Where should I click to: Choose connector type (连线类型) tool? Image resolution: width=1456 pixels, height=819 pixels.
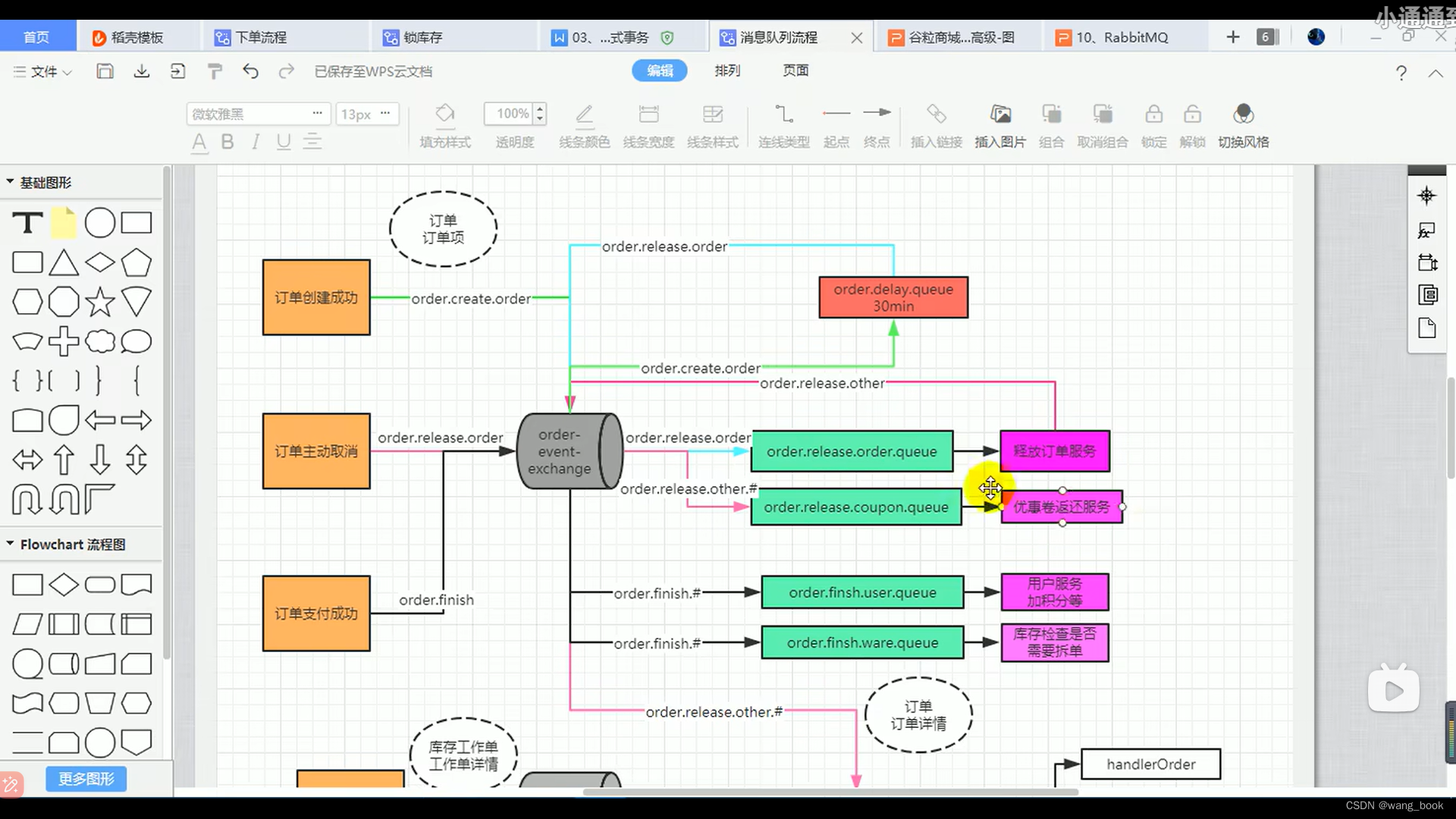coord(784,125)
